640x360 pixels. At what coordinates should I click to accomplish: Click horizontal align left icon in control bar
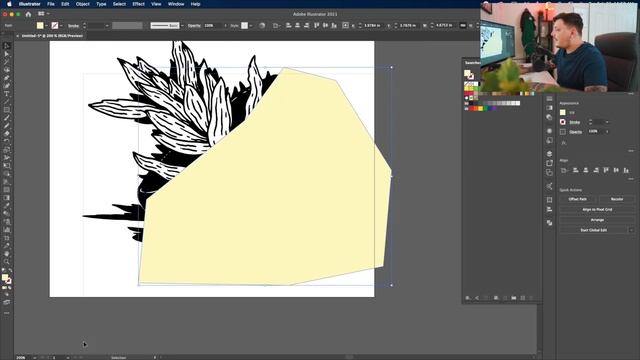(x=289, y=25)
